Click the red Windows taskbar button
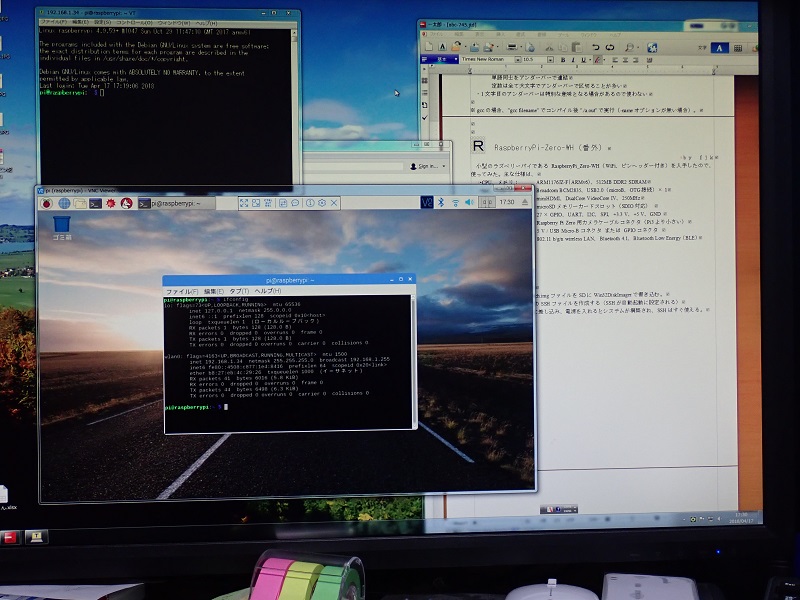The height and width of the screenshot is (600, 800). tap(10, 537)
